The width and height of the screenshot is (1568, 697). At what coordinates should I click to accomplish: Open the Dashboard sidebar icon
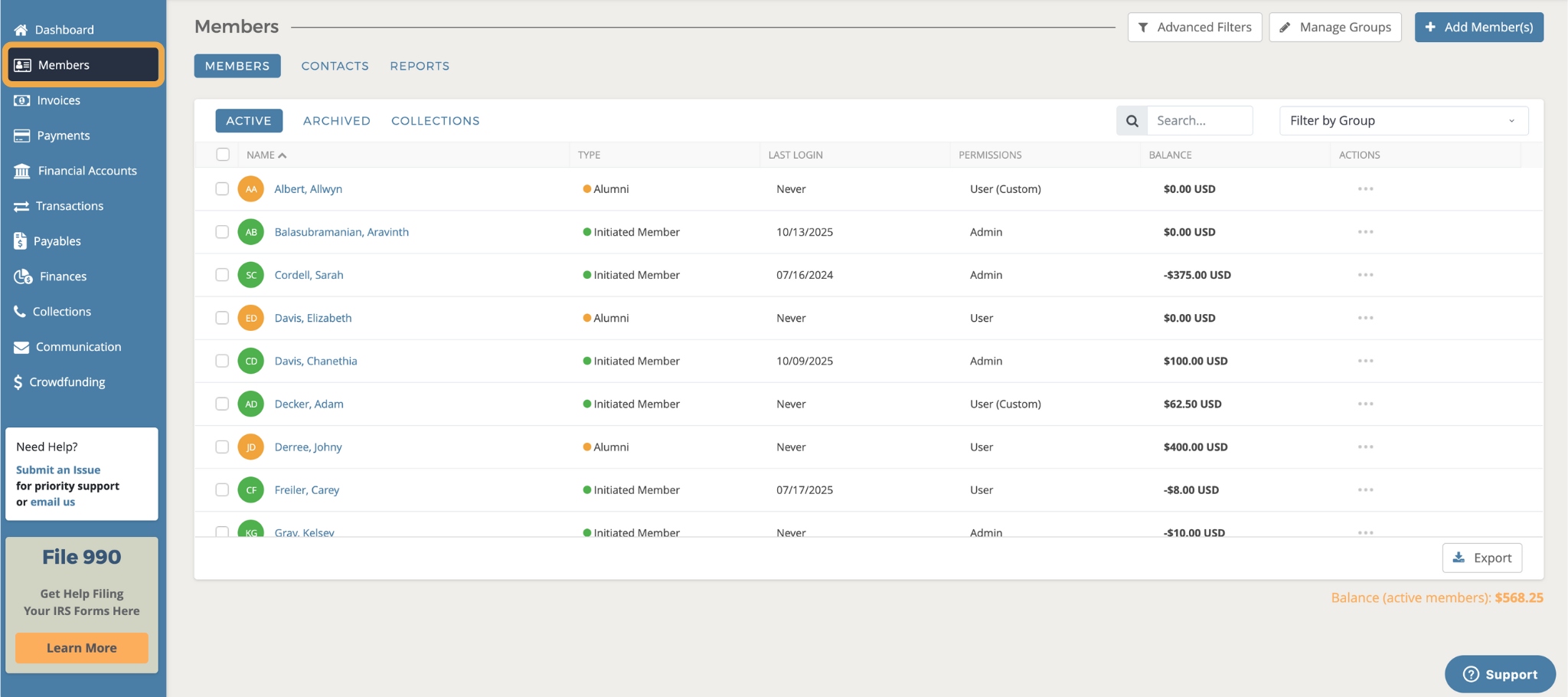click(x=21, y=29)
